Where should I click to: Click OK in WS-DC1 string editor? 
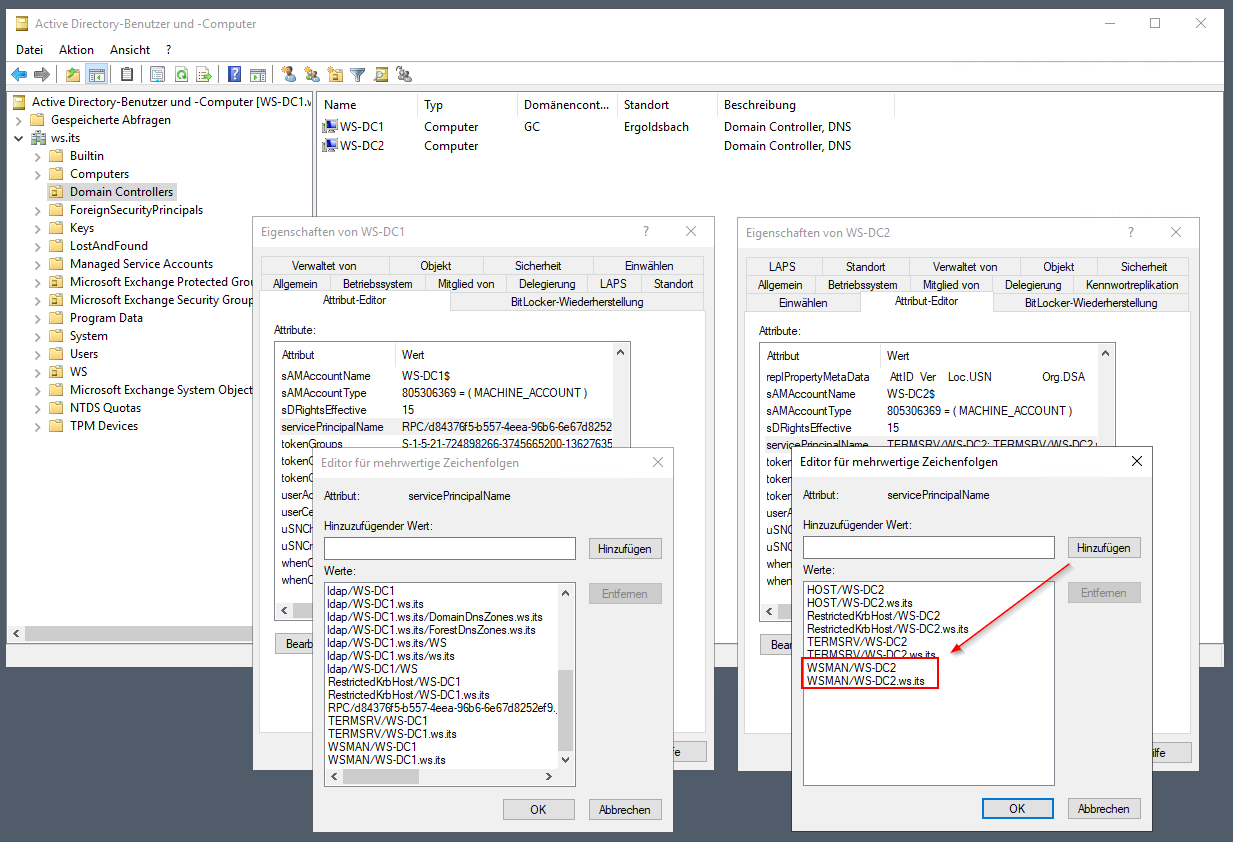tap(539, 810)
